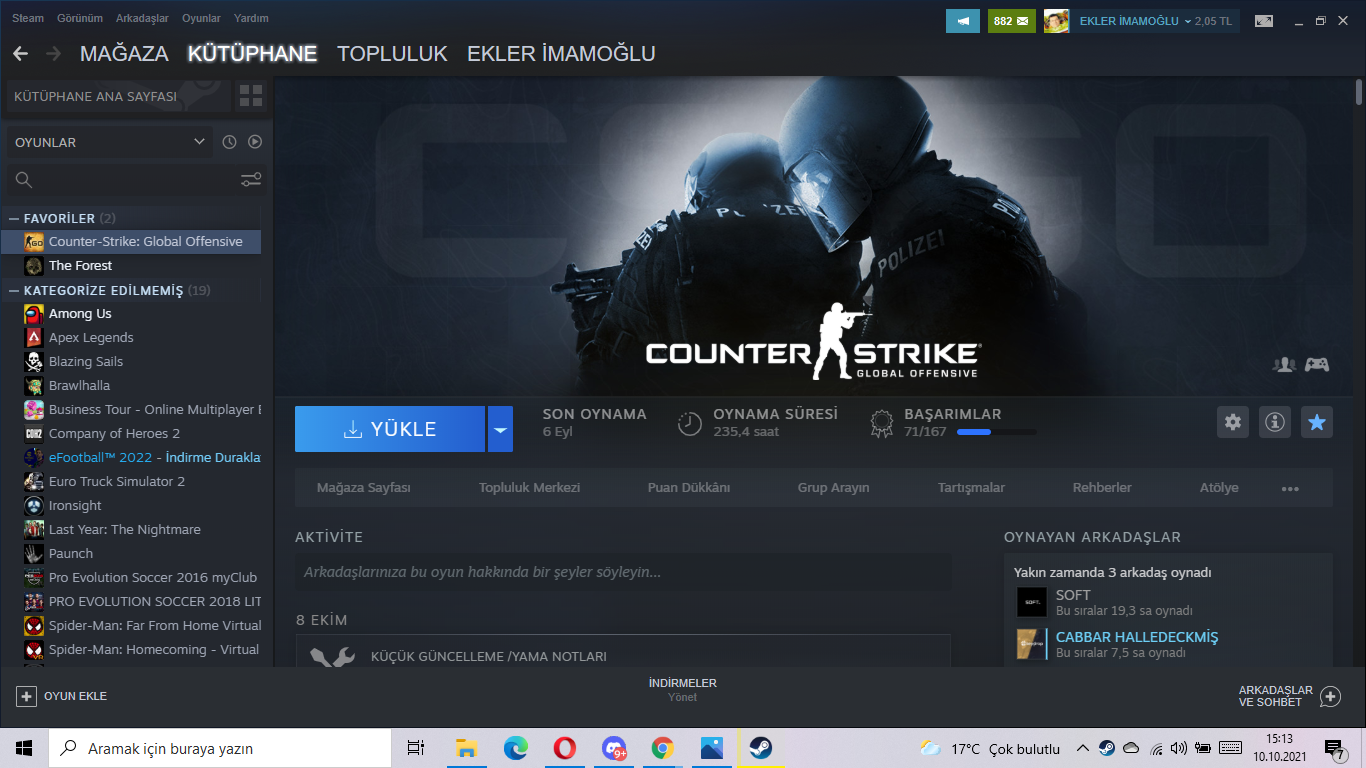Image resolution: width=1366 pixels, height=768 pixels.
Task: Click the multiplayer friends icon on banner
Action: [x=1284, y=364]
